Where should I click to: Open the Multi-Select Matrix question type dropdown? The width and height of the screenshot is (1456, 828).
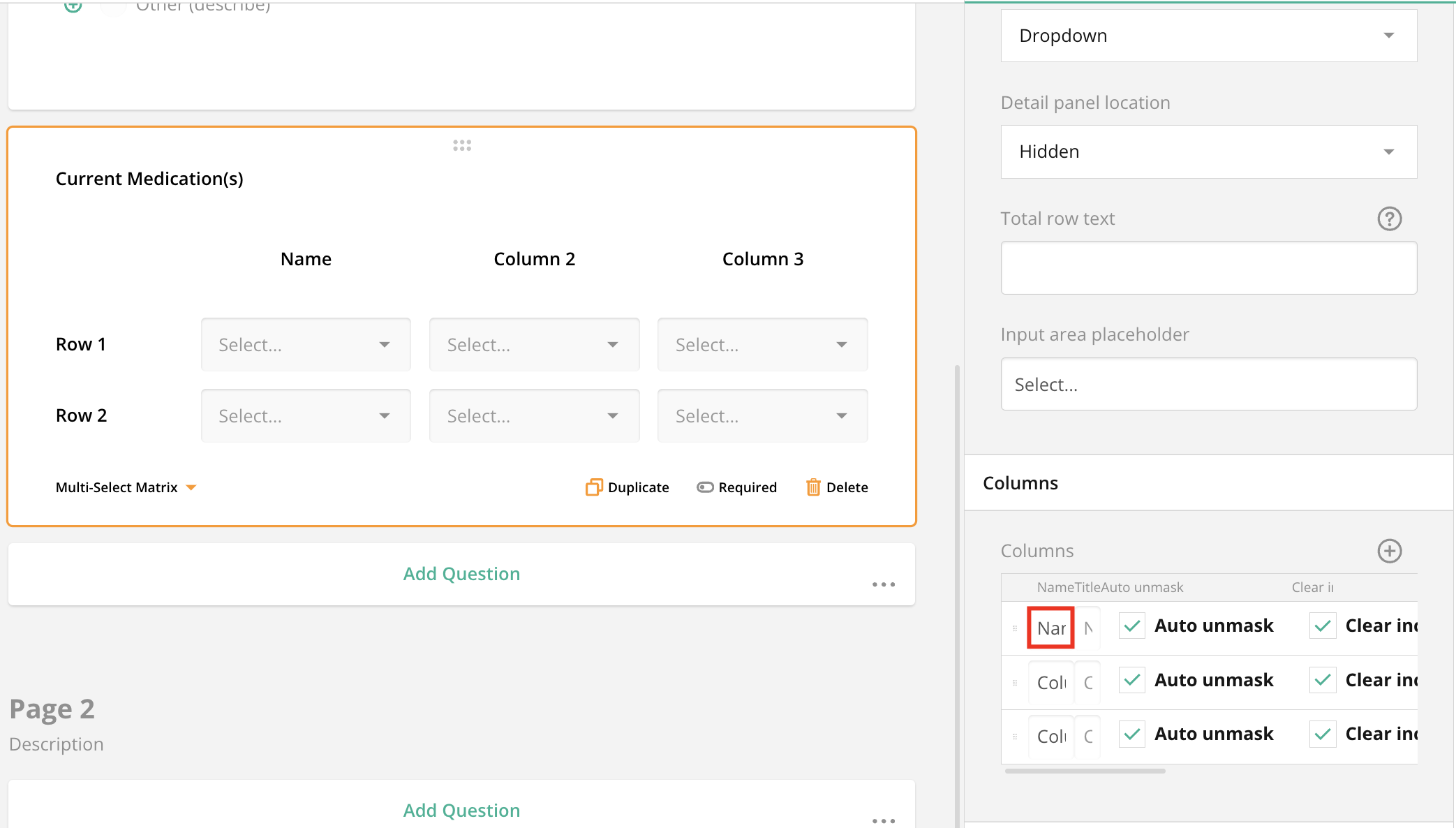coord(126,487)
